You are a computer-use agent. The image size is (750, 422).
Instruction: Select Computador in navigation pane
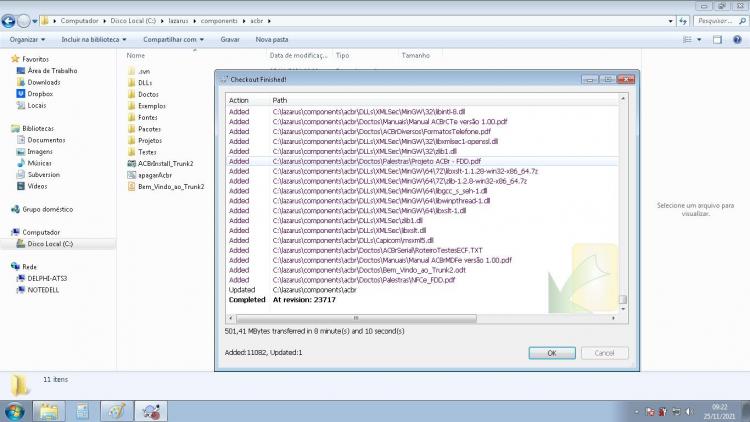pos(36,232)
